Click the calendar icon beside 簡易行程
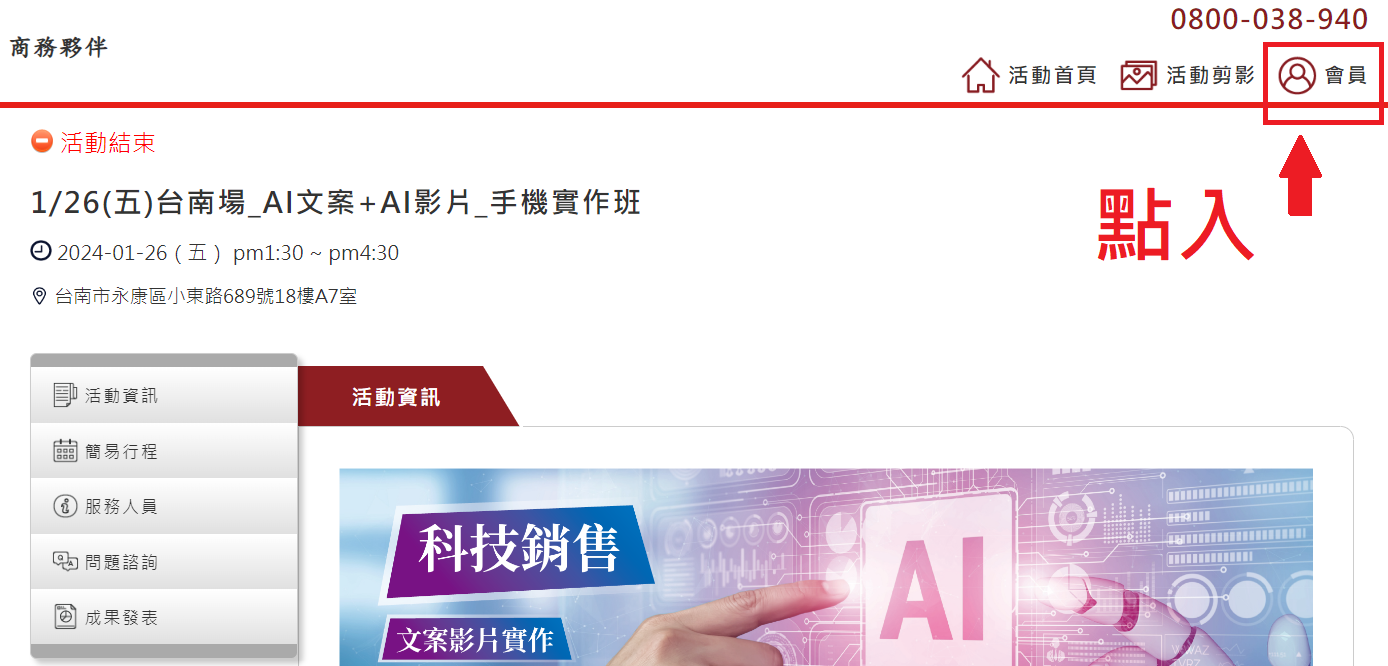The image size is (1388, 666). 65,451
